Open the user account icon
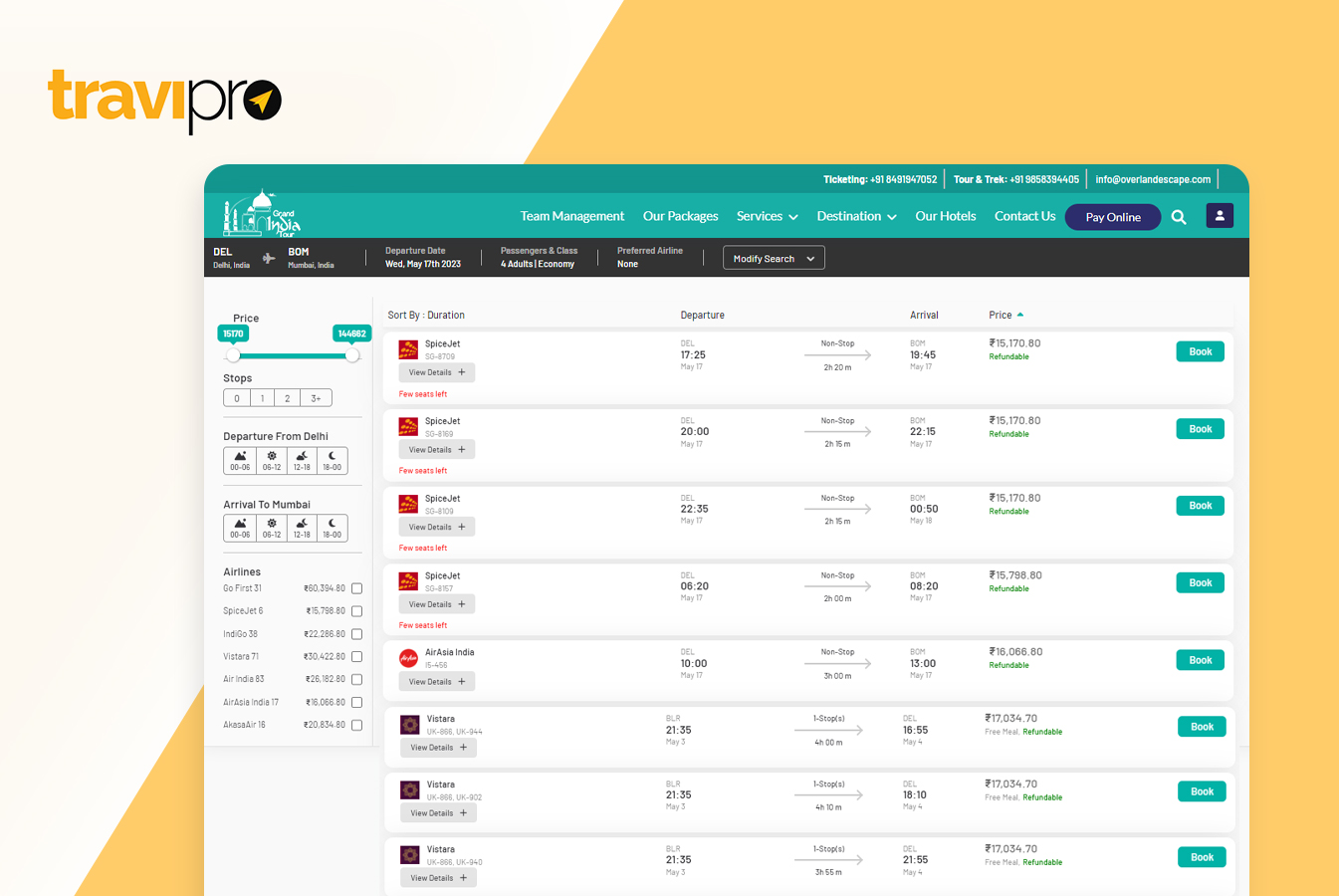The image size is (1339, 896). 1220,216
